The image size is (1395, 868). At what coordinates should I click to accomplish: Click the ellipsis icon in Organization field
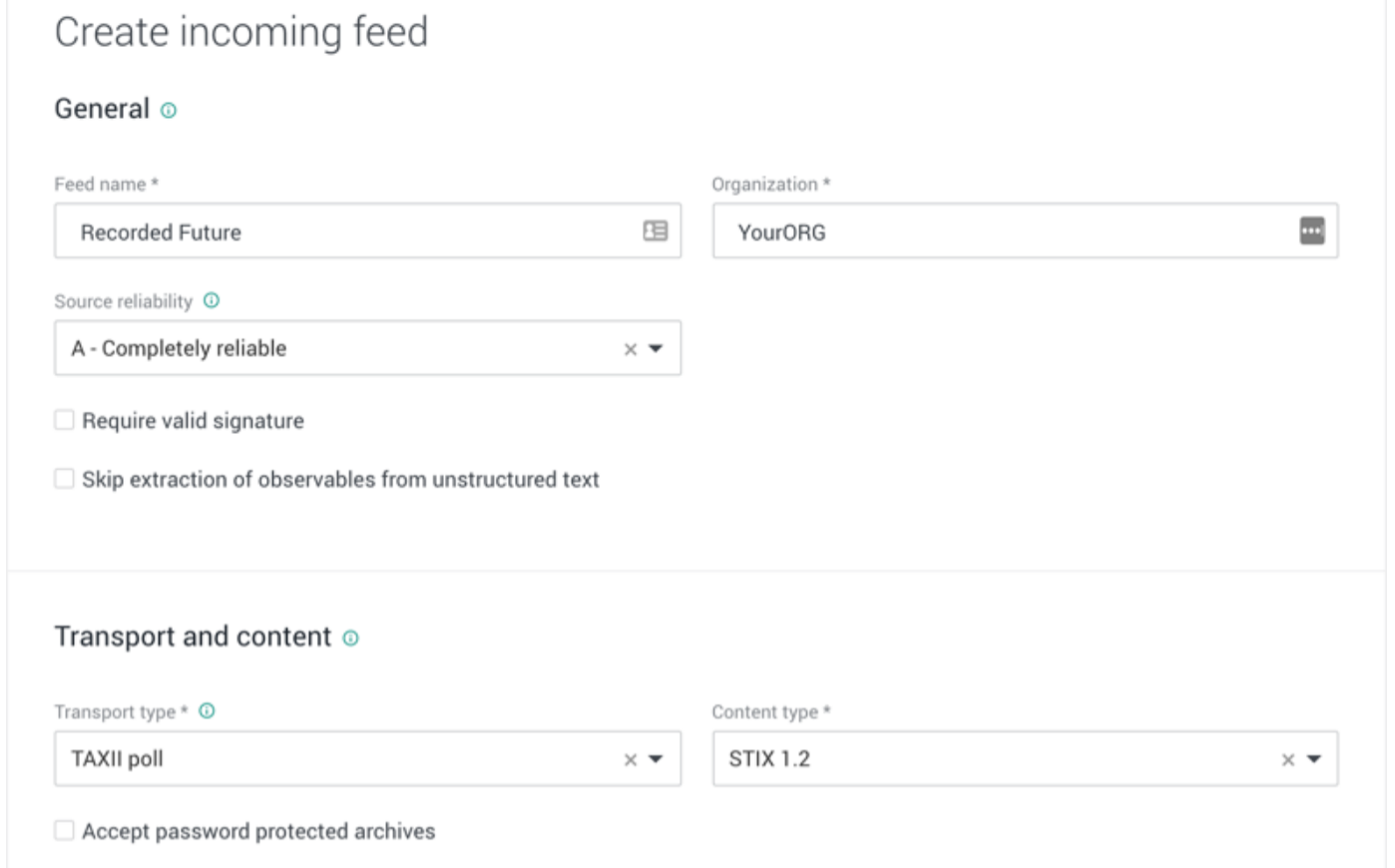(x=1311, y=231)
